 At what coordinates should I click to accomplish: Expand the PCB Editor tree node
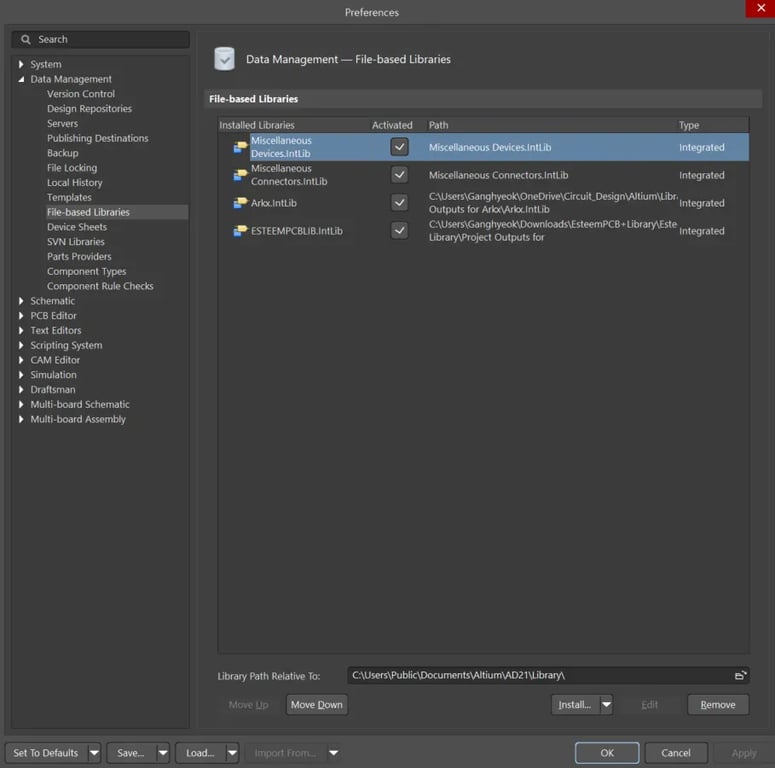21,316
